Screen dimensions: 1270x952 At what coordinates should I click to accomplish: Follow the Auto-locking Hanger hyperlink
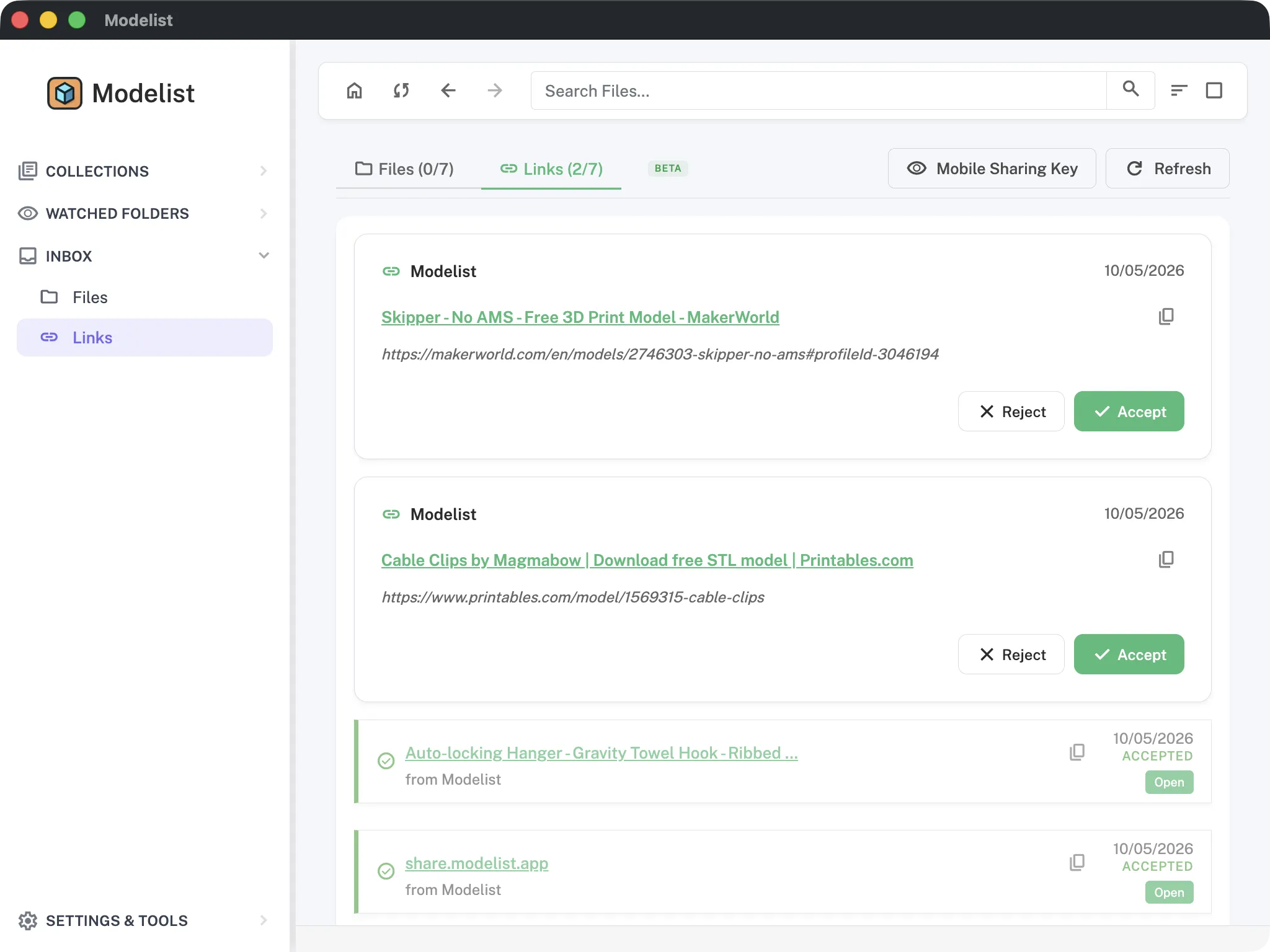click(602, 753)
